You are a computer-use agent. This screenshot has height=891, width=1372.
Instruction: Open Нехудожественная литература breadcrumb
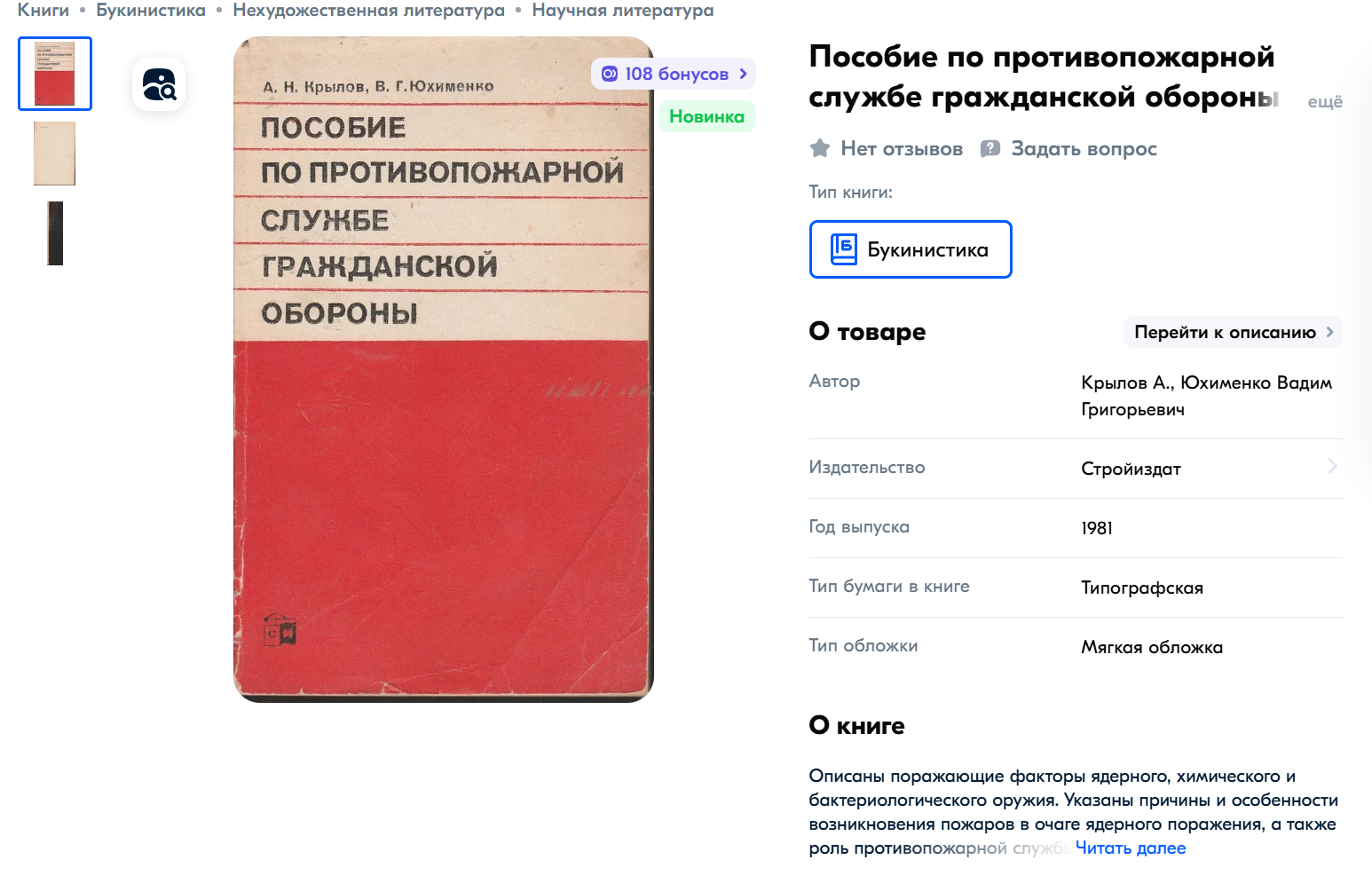click(369, 11)
